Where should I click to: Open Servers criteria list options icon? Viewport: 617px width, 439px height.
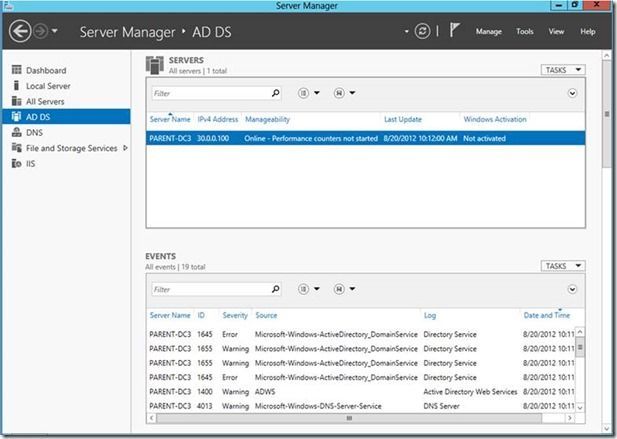(303, 93)
